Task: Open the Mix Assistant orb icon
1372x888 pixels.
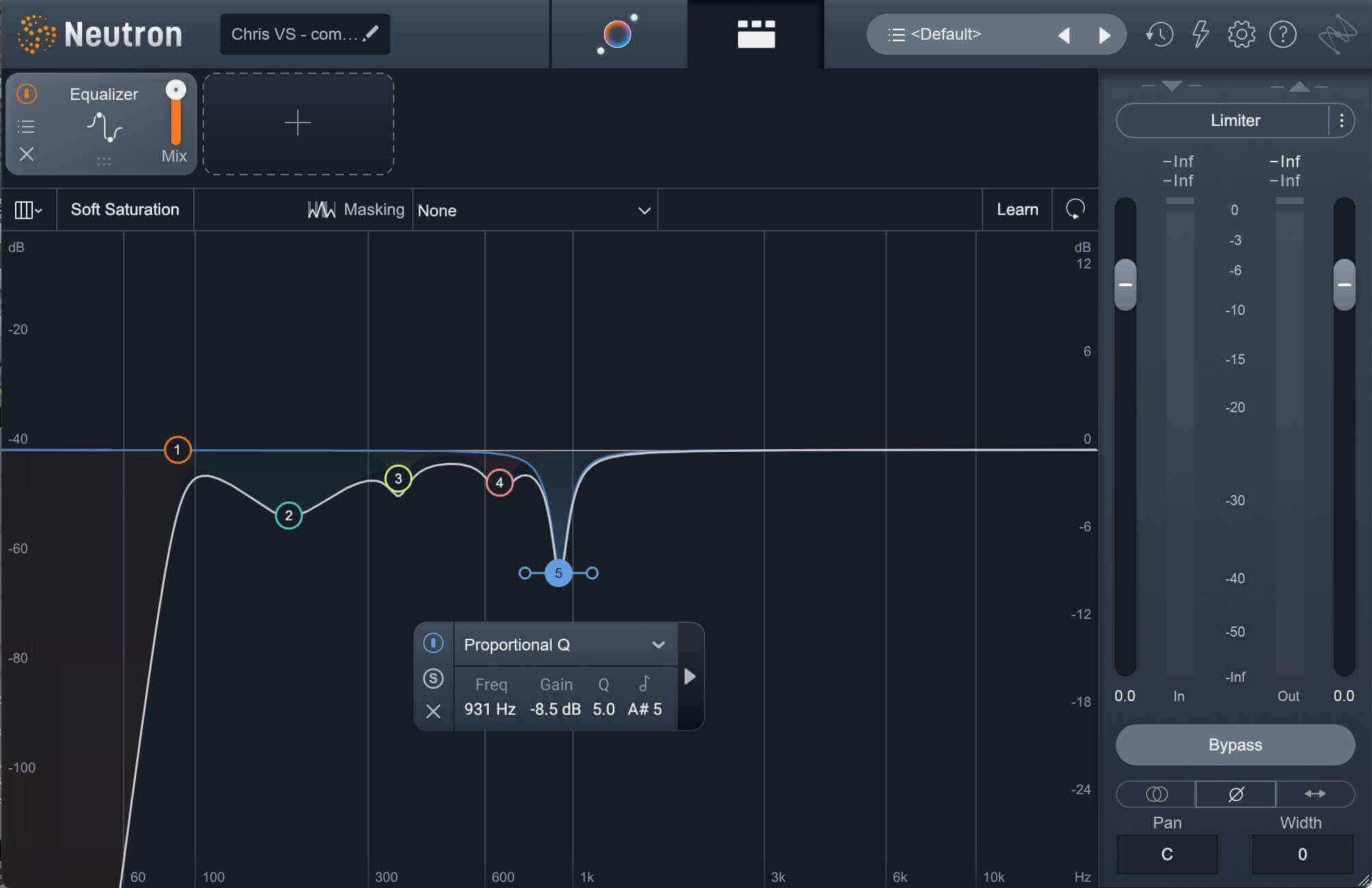Action: point(618,34)
